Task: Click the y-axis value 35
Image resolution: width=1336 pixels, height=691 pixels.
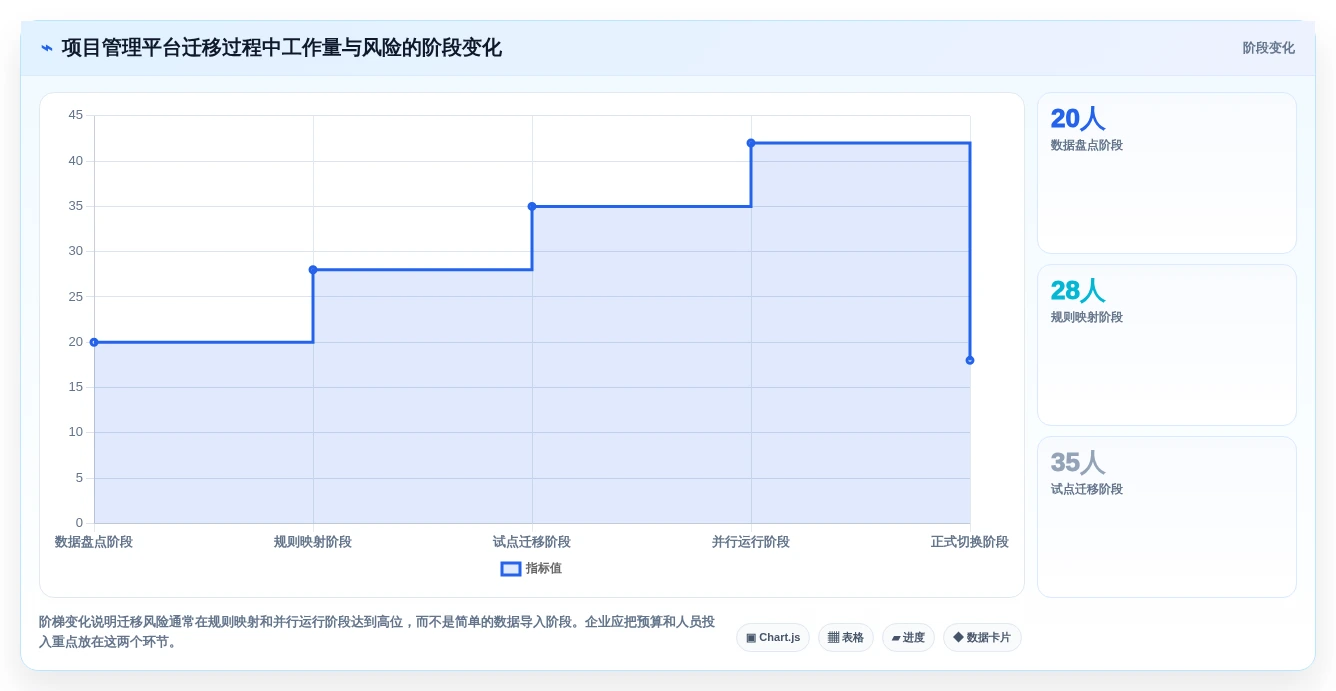Action: 76,206
